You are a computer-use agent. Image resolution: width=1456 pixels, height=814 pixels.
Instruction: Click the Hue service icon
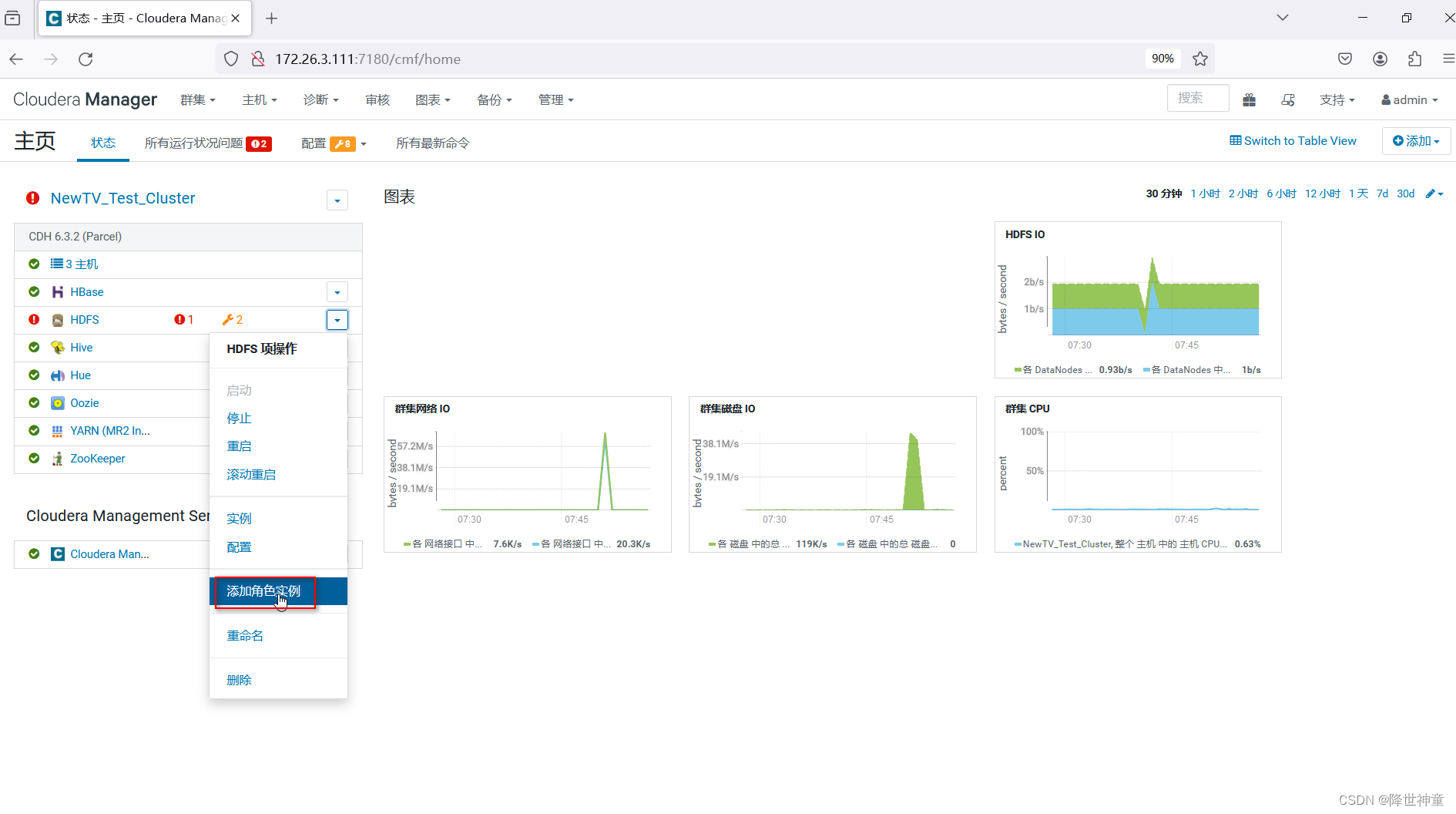(57, 375)
